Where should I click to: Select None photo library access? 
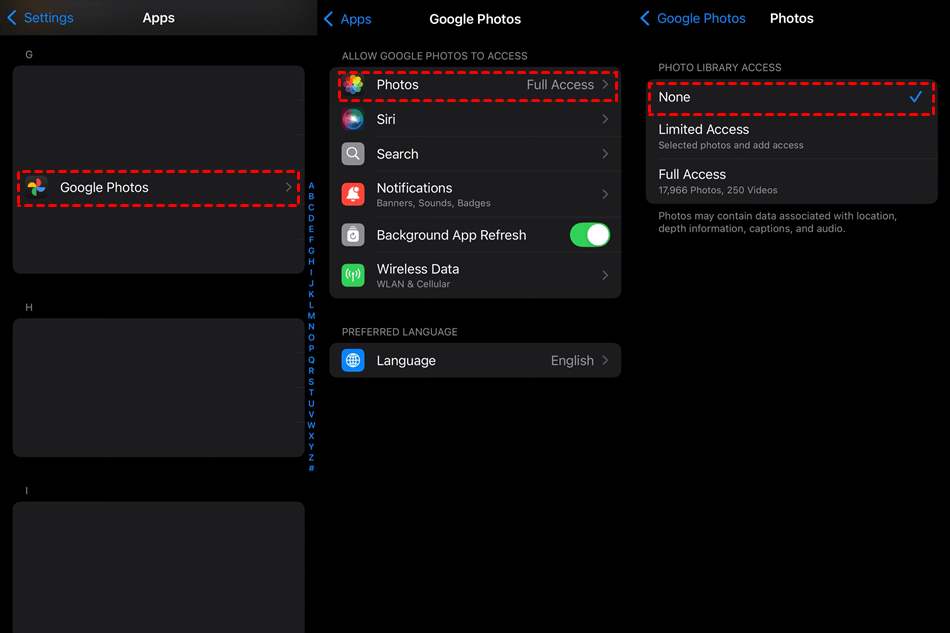(791, 98)
